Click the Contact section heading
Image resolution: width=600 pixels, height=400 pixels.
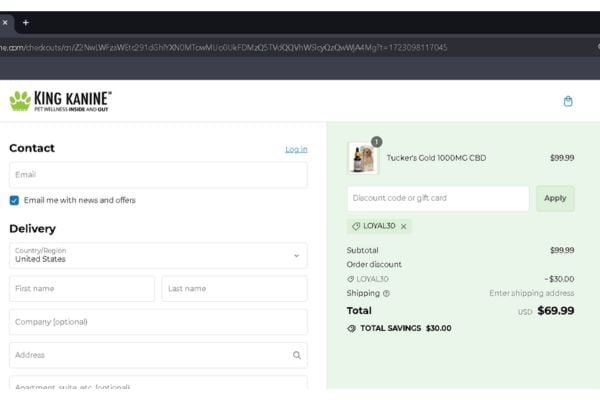pos(32,148)
